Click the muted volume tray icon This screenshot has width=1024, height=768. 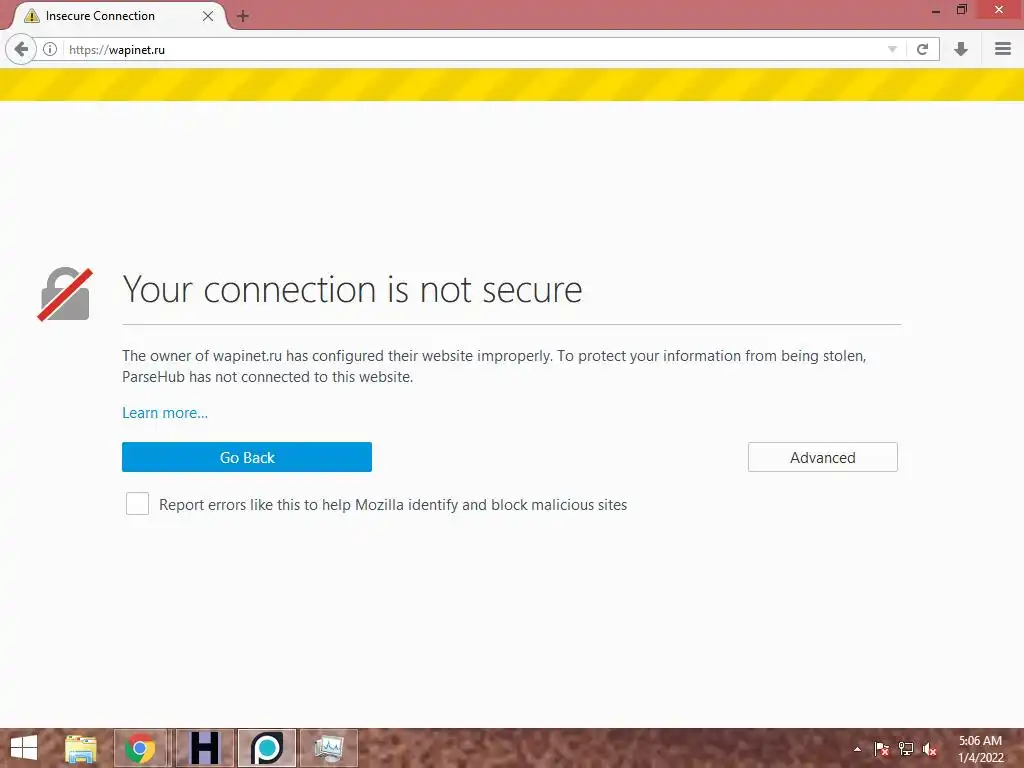(930, 749)
